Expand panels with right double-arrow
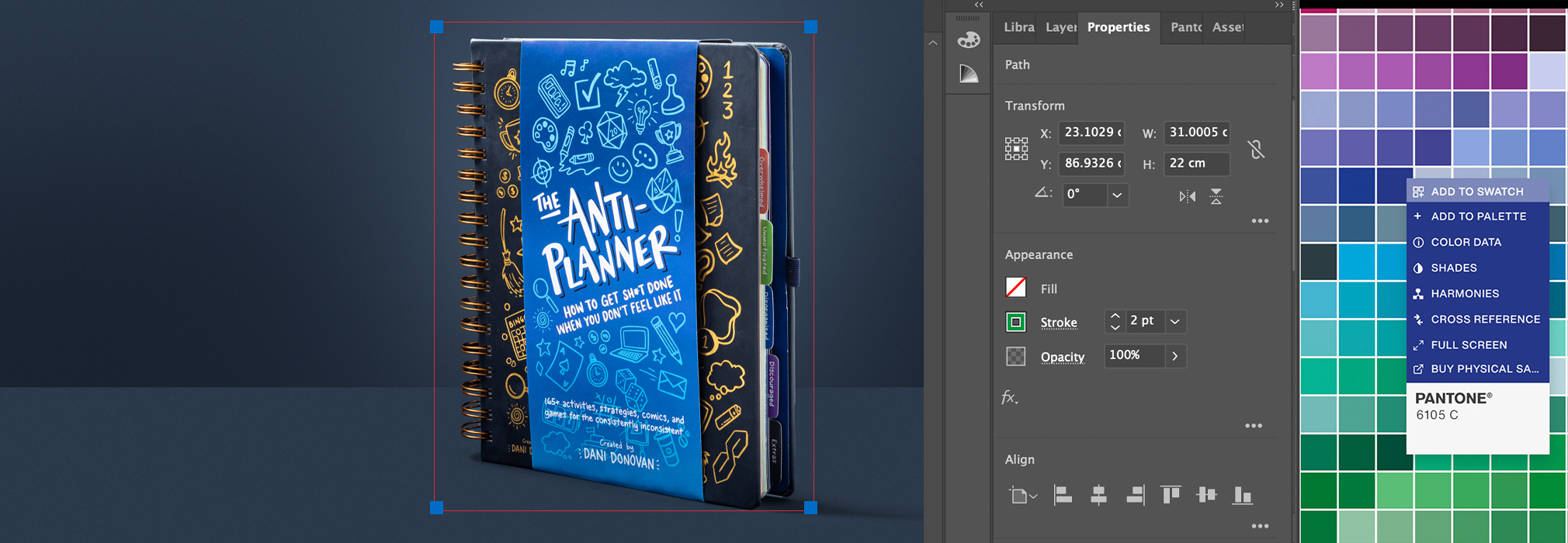The width and height of the screenshot is (1568, 543). 1279,5
